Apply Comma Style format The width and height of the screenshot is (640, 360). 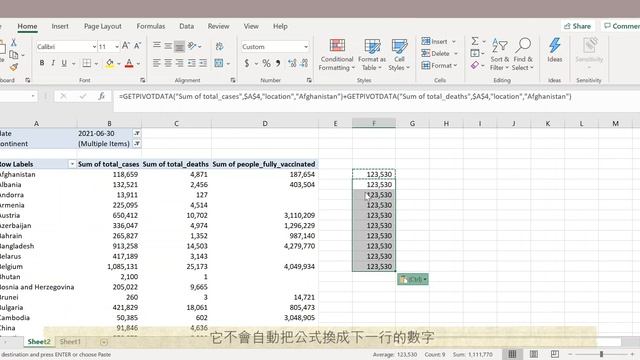click(x=278, y=63)
